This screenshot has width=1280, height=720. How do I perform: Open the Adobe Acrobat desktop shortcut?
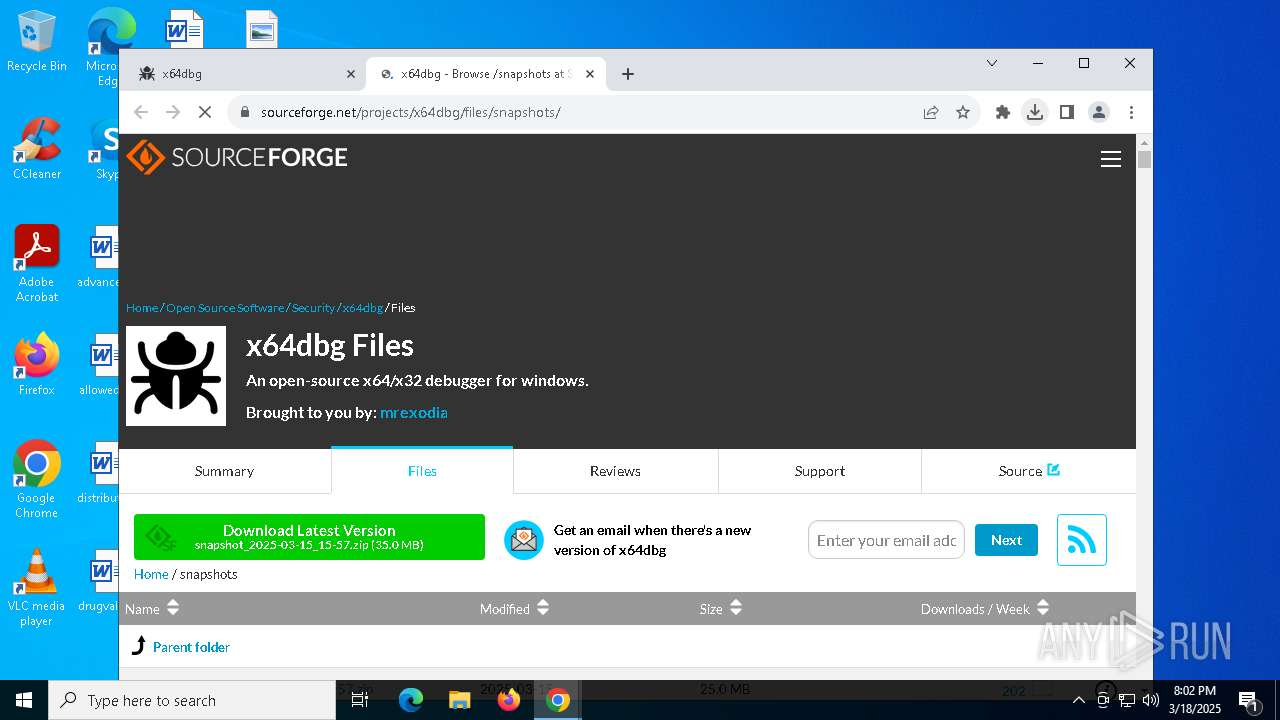pyautogui.click(x=37, y=264)
